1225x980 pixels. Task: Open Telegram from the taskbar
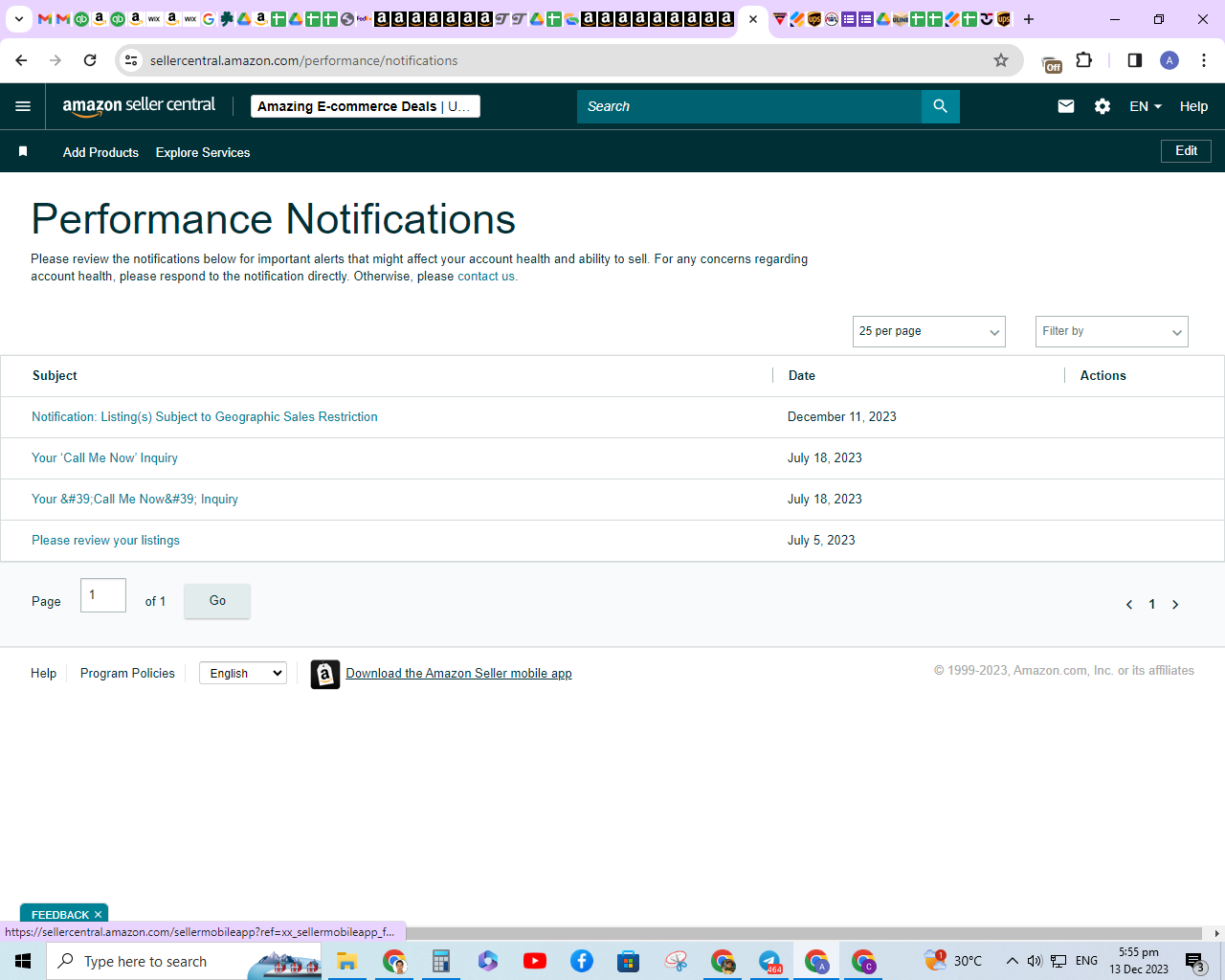coord(769,961)
